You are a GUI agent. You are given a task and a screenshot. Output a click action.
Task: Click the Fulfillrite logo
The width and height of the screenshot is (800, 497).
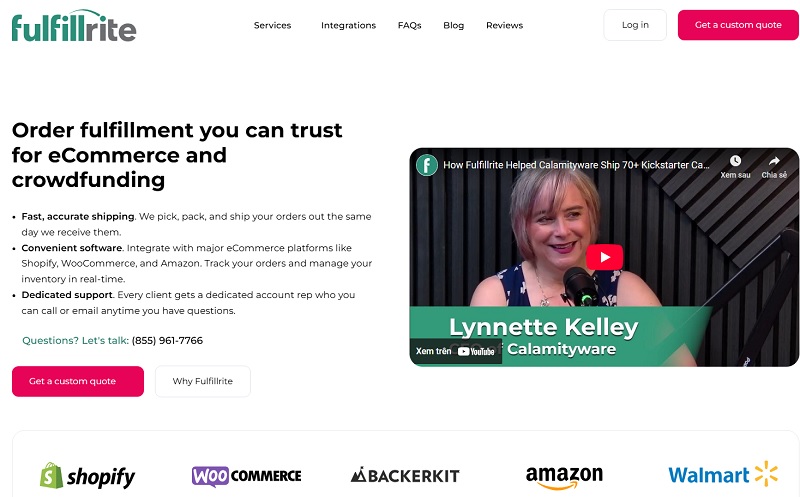tap(74, 26)
